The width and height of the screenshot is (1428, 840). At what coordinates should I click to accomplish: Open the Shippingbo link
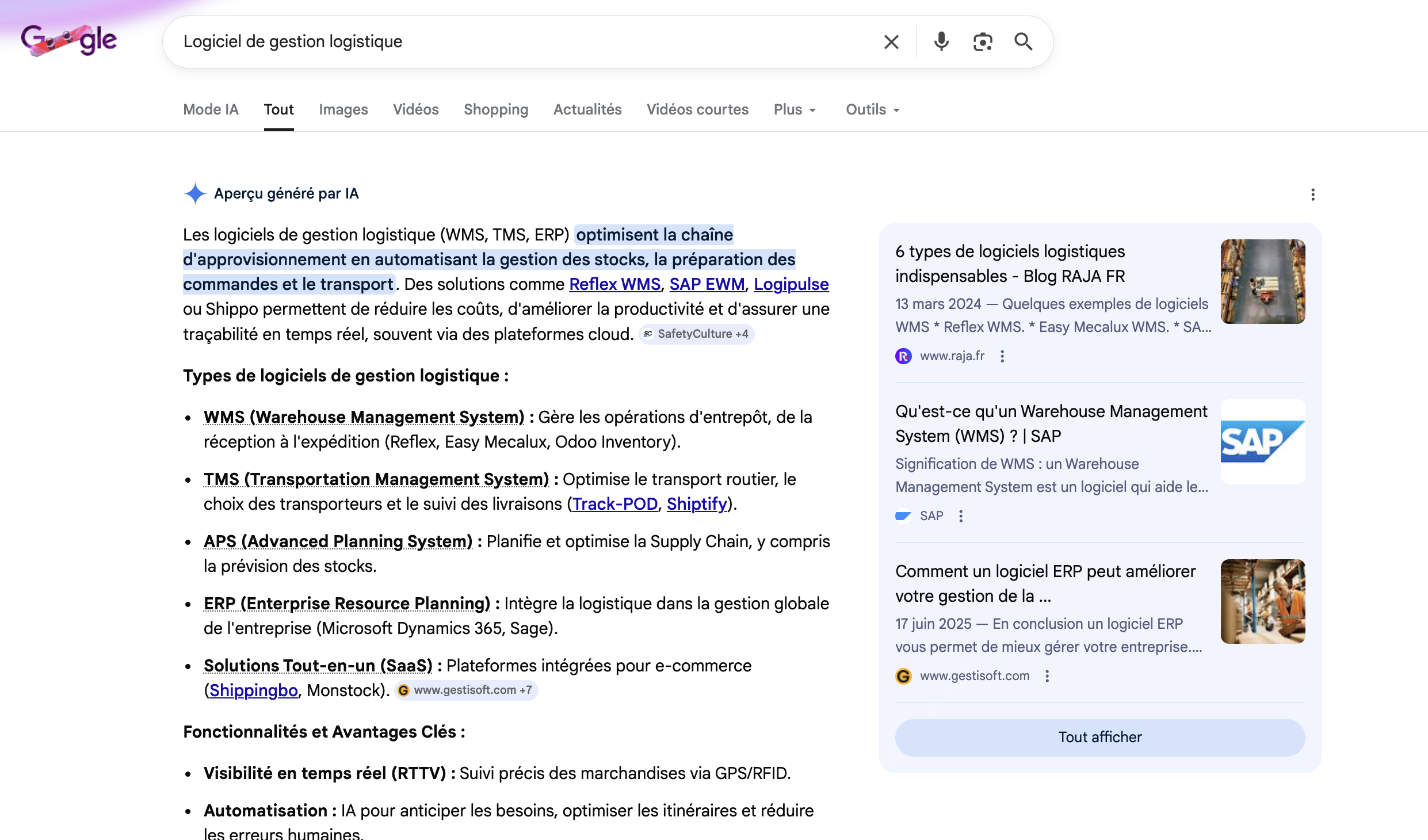coord(253,690)
